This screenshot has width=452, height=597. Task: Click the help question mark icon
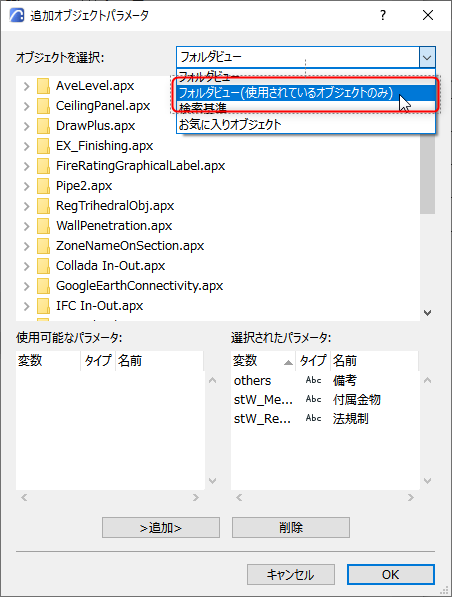[x=383, y=15]
